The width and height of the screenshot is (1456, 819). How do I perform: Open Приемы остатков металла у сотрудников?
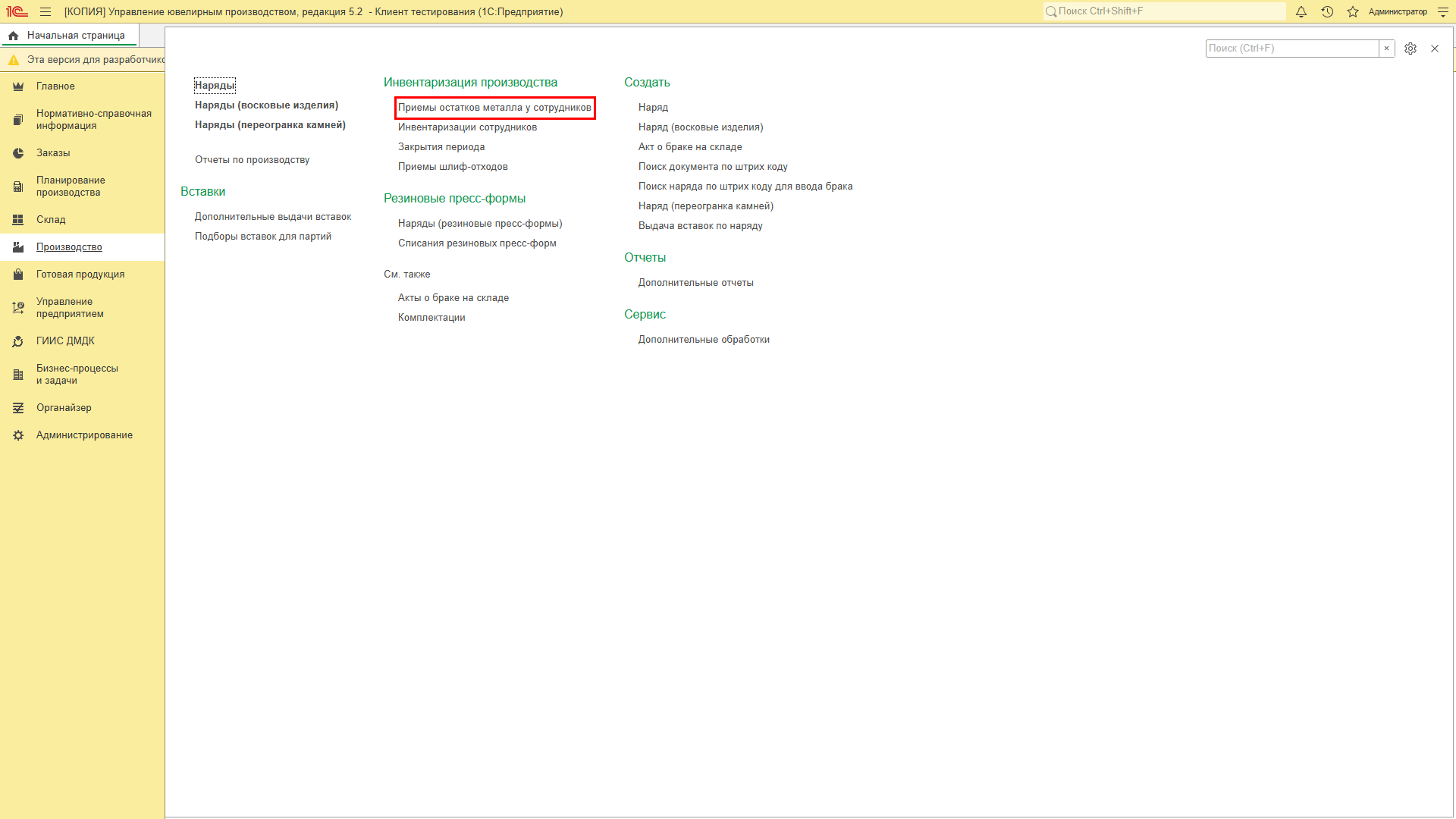[494, 108]
